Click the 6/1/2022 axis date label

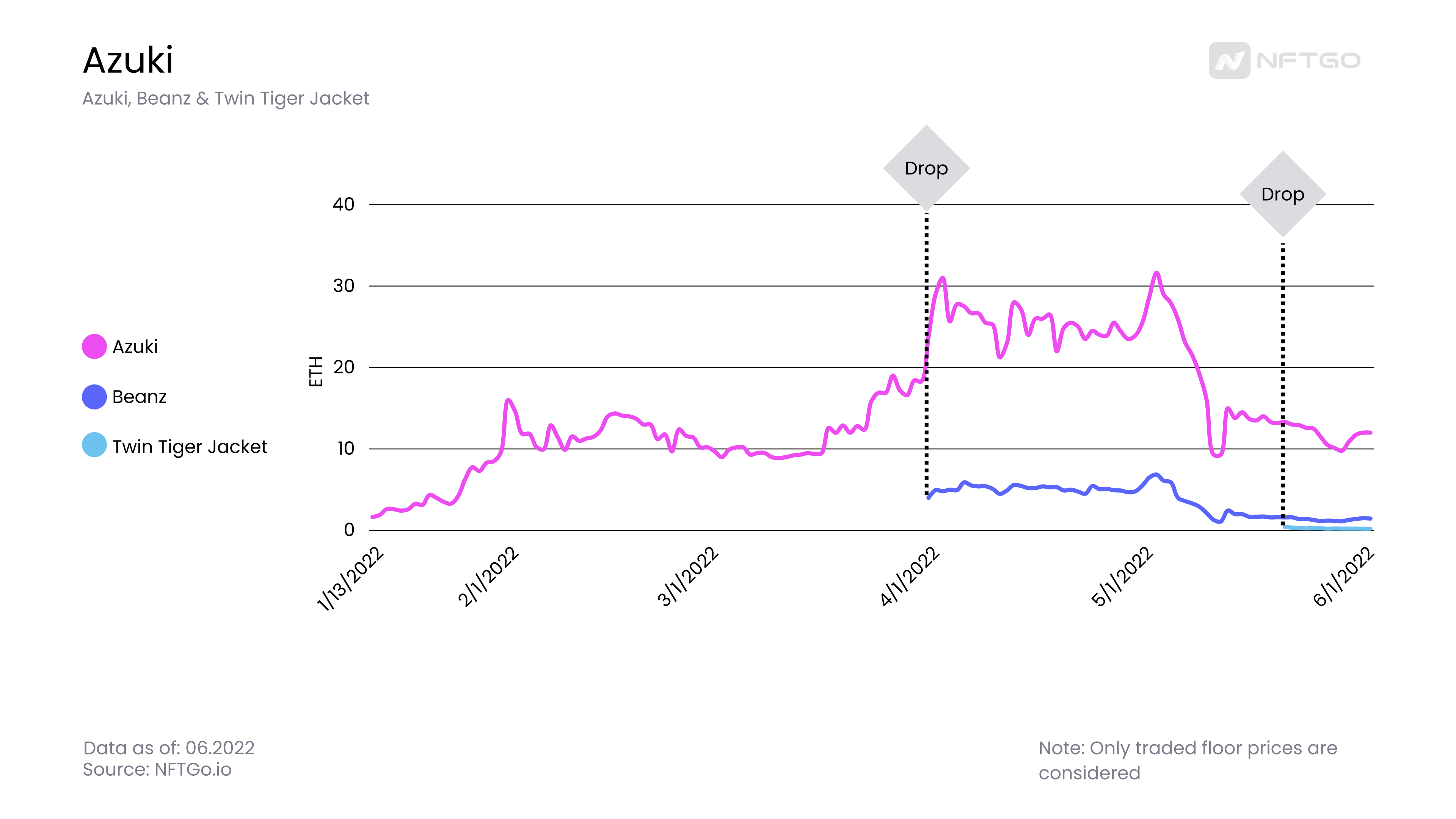click(1343, 577)
